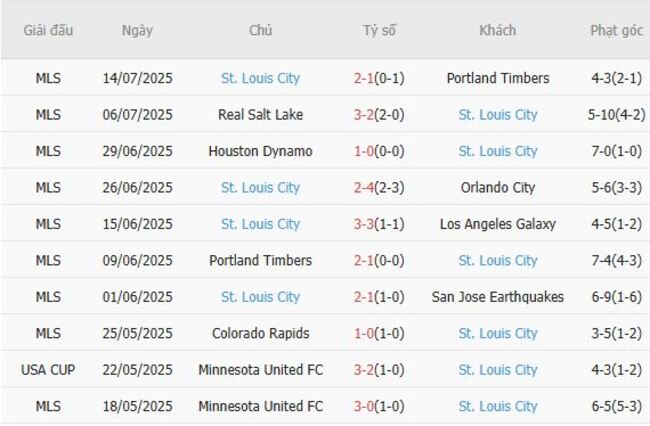Click the Phạt góc column header
Image resolution: width=650 pixels, height=426 pixels.
[616, 30]
